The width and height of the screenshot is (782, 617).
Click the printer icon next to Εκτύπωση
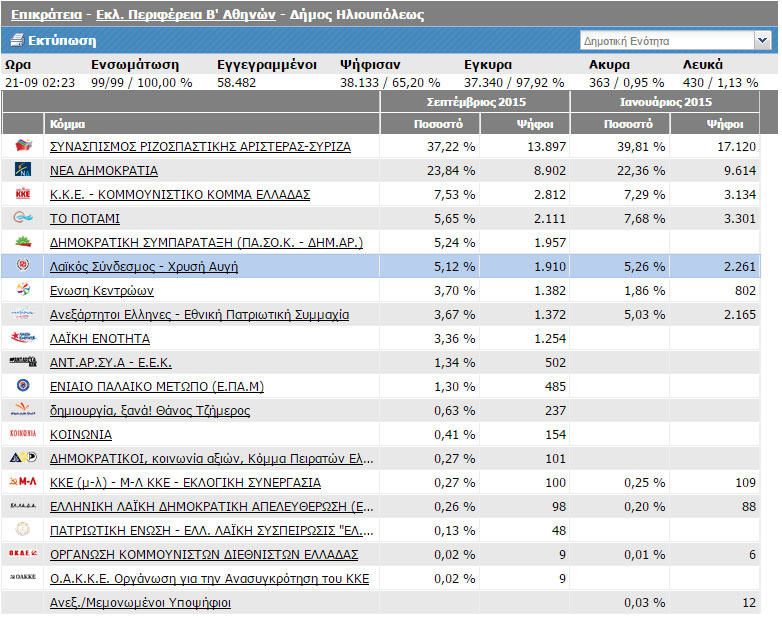(x=16, y=41)
